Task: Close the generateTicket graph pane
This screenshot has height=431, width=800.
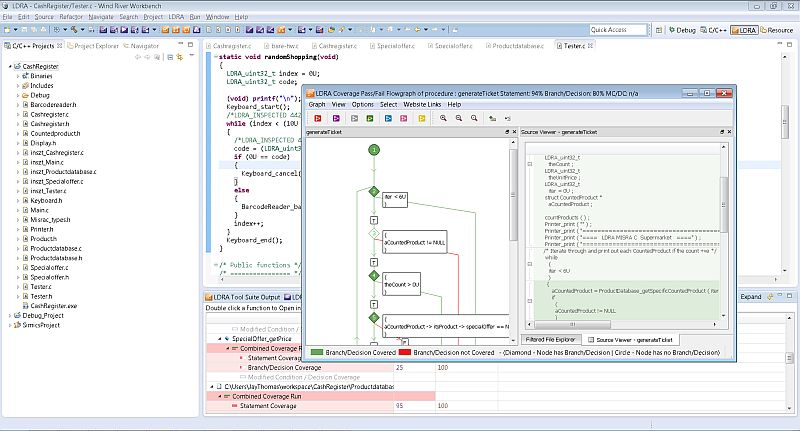Action: (514, 132)
